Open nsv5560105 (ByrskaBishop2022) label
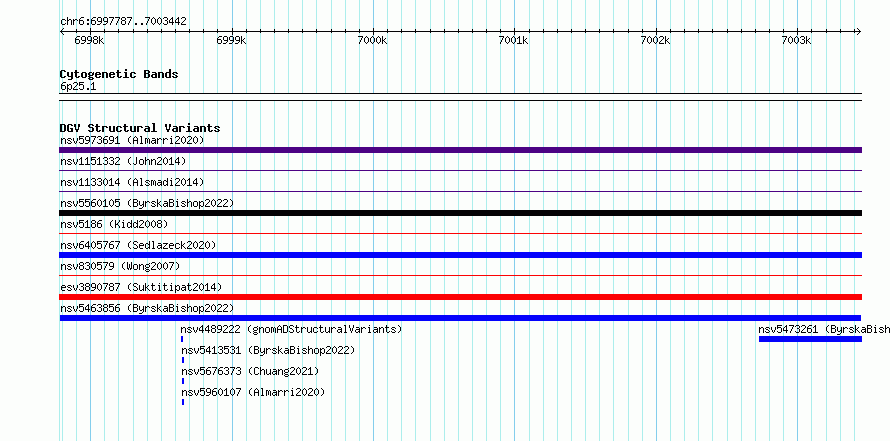 (x=147, y=203)
